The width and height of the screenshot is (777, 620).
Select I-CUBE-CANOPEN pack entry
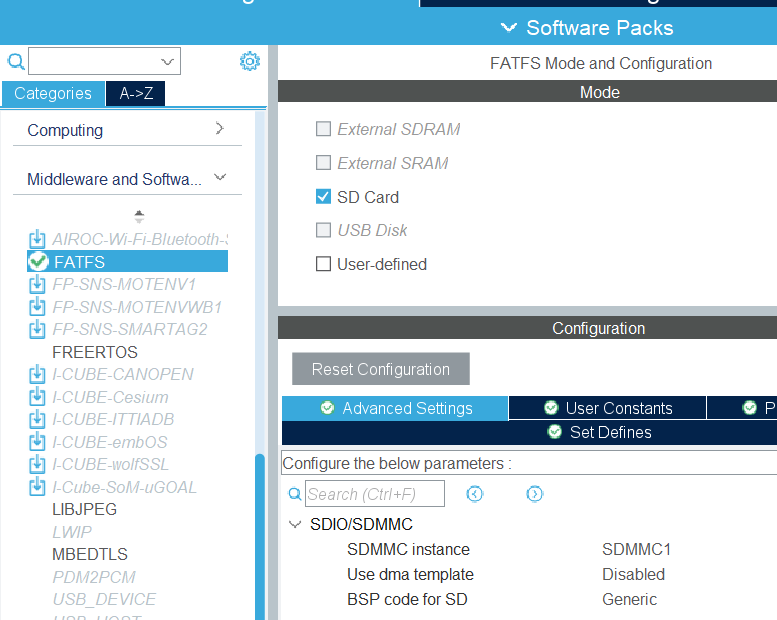tap(122, 374)
